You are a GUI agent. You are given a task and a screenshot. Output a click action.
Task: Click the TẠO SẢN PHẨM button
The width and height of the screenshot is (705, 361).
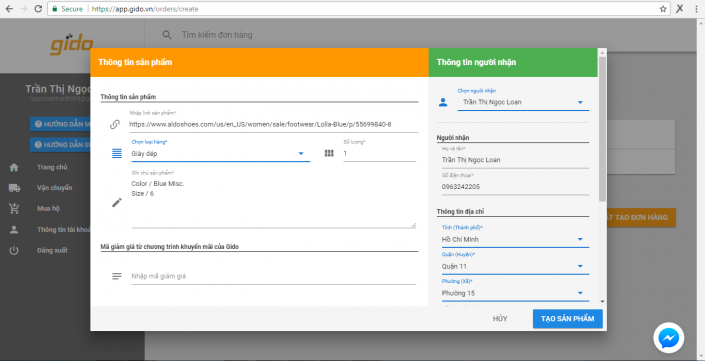pyautogui.click(x=567, y=319)
